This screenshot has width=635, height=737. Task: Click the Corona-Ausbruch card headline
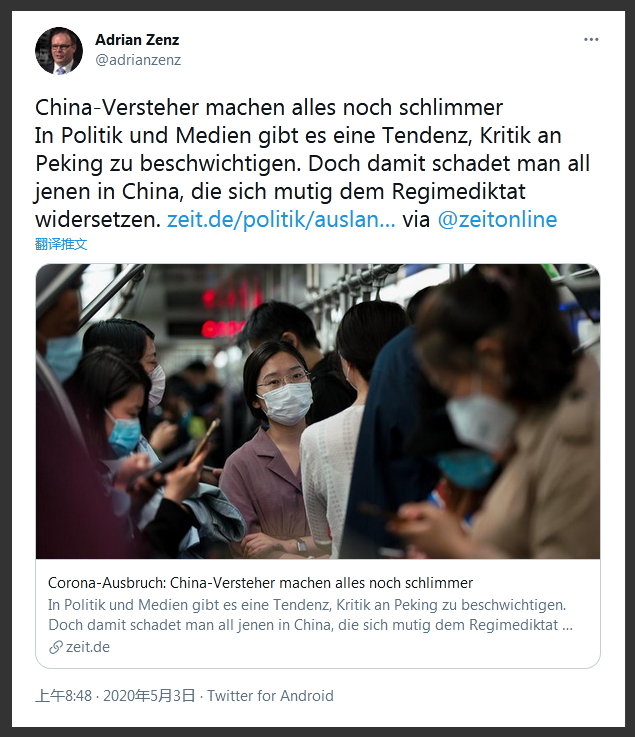260,583
